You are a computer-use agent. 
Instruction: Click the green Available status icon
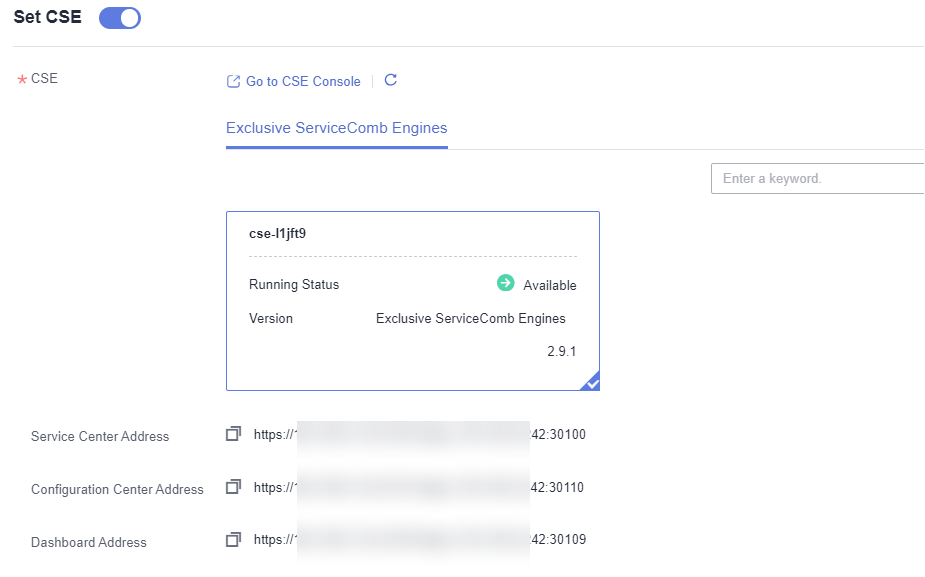[505, 284]
